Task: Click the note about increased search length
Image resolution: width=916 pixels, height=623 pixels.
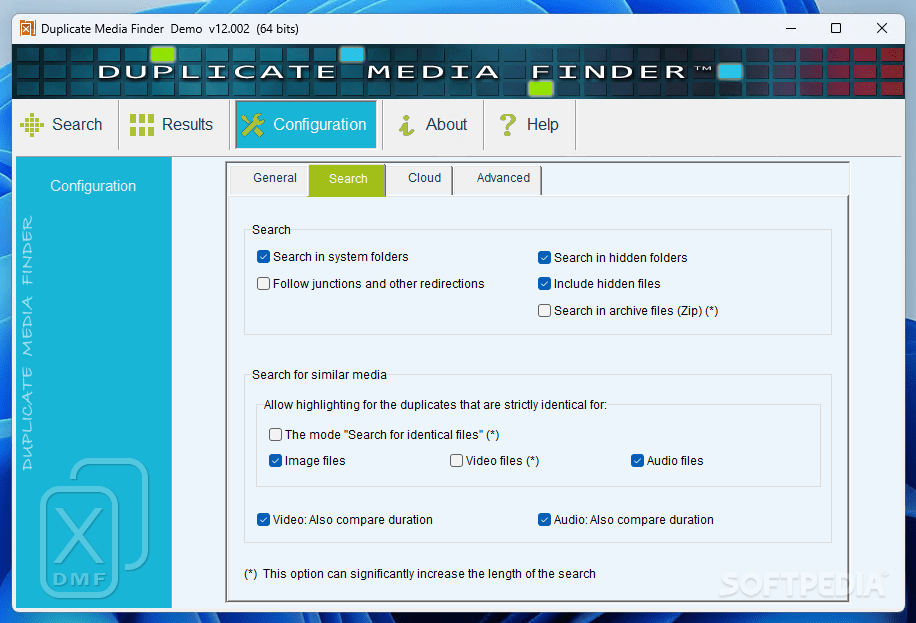Action: tap(419, 574)
